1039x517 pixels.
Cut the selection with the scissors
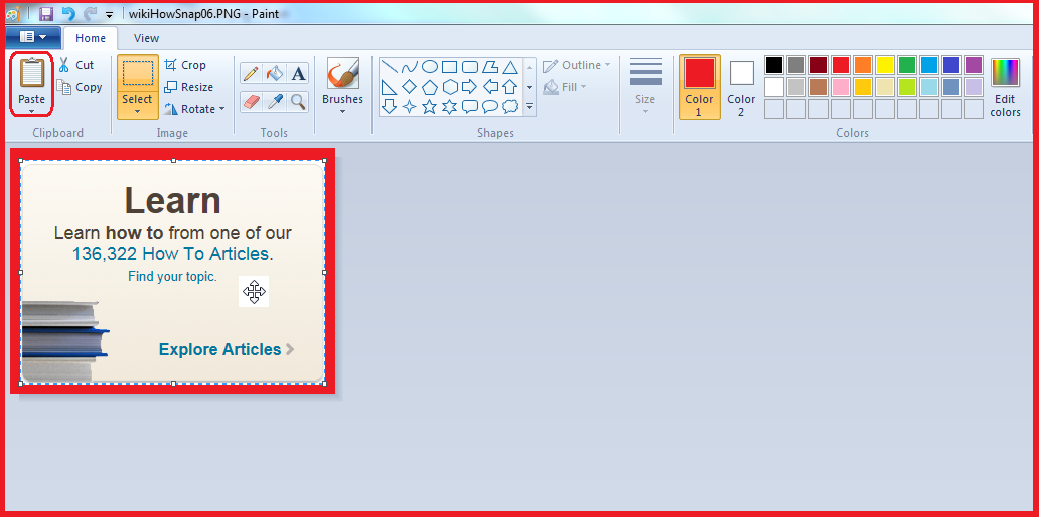pos(76,65)
